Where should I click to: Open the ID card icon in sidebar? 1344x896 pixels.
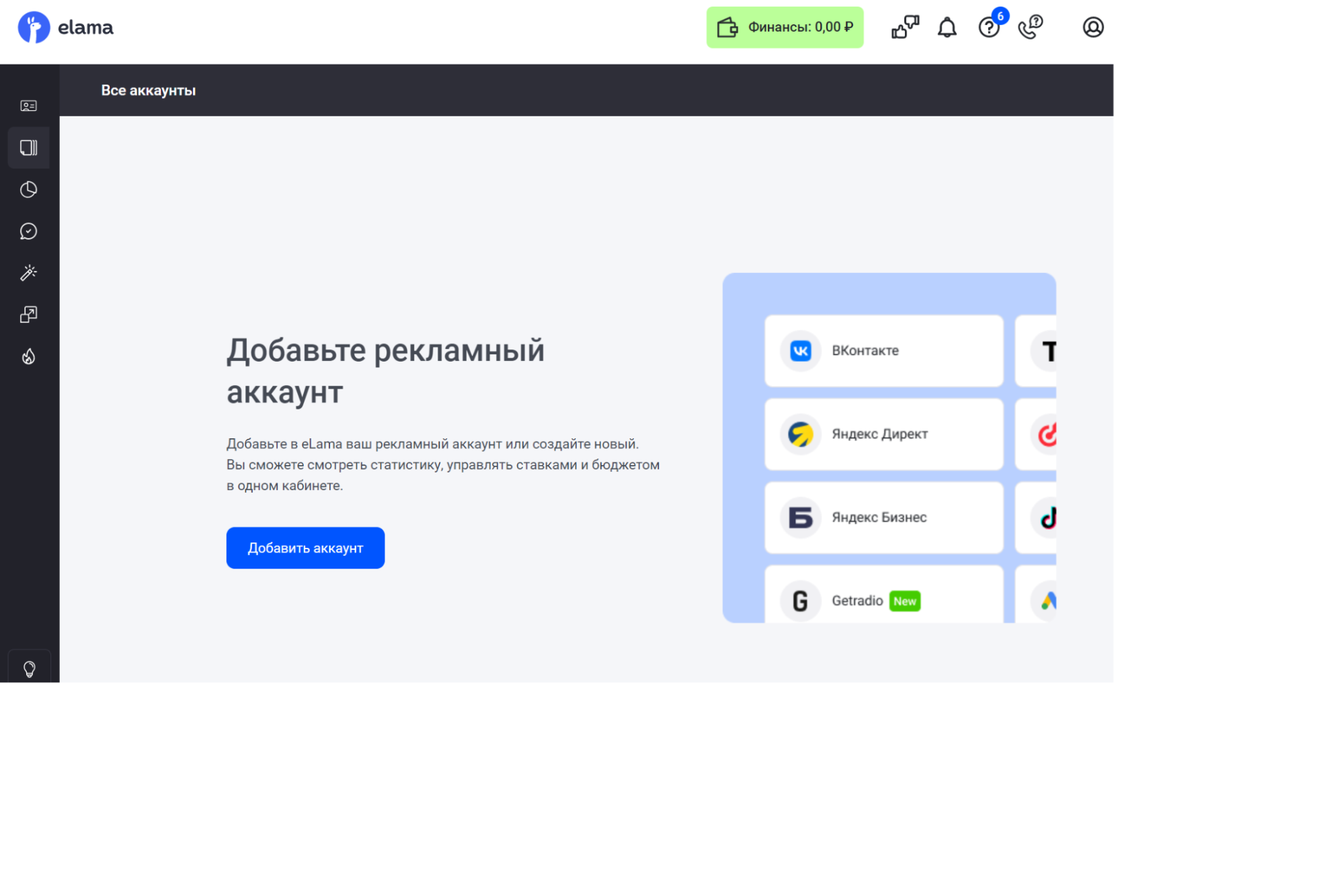(x=29, y=106)
